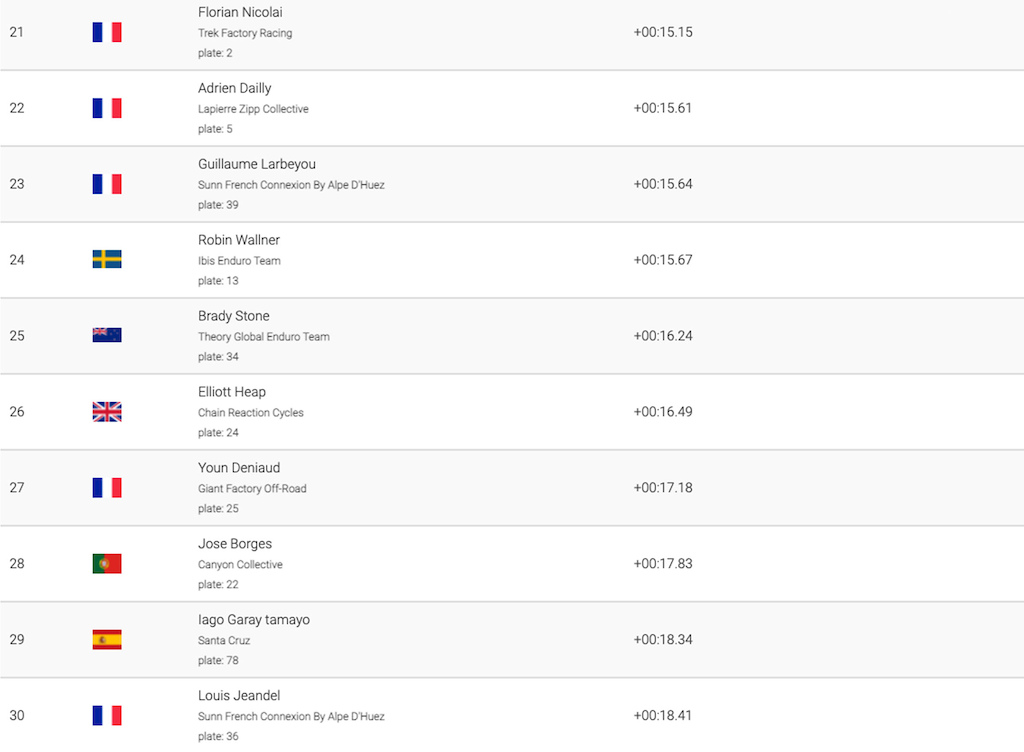Viewport: 1024px width, 752px height.
Task: Click the Chain Reaction Cycles team text
Action: (x=251, y=413)
